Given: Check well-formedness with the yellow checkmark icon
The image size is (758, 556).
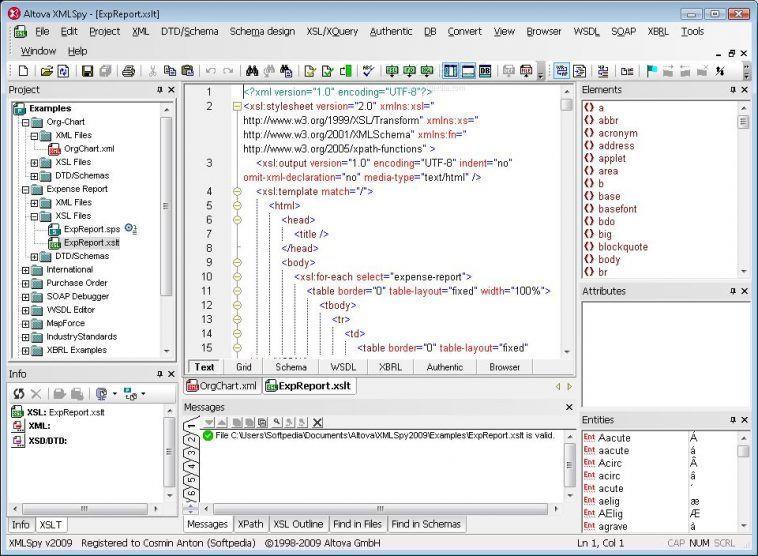Looking at the screenshot, I should pos(310,72).
